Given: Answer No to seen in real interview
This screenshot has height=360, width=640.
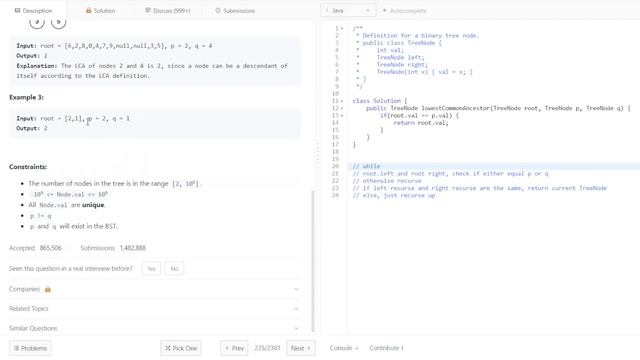Looking at the screenshot, I should click(x=174, y=269).
